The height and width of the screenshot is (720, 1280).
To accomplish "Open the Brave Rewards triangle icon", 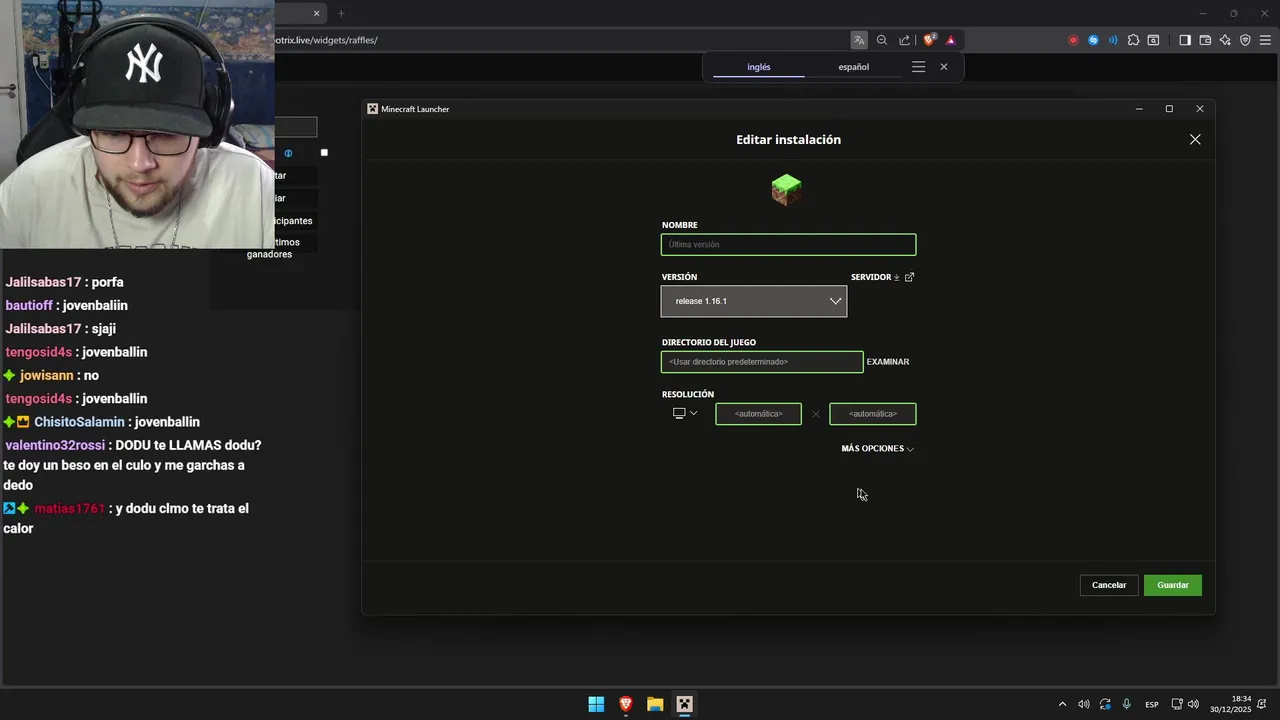I will pyautogui.click(x=950, y=40).
